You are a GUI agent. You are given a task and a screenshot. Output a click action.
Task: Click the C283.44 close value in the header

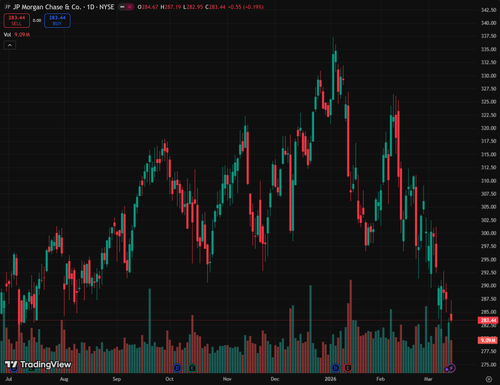[215, 7]
